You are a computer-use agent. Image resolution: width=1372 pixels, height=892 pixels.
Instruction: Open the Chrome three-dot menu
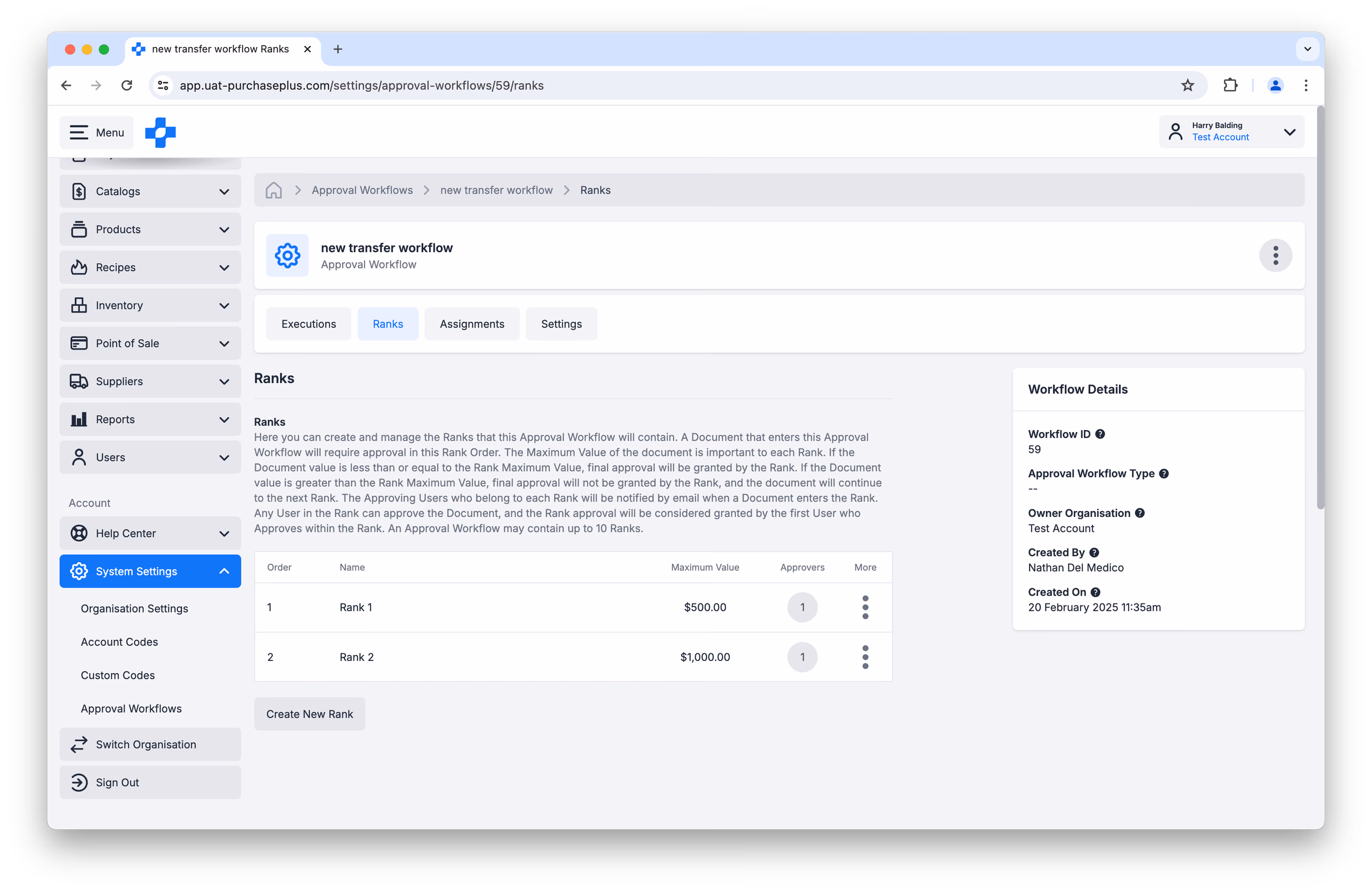(1306, 85)
